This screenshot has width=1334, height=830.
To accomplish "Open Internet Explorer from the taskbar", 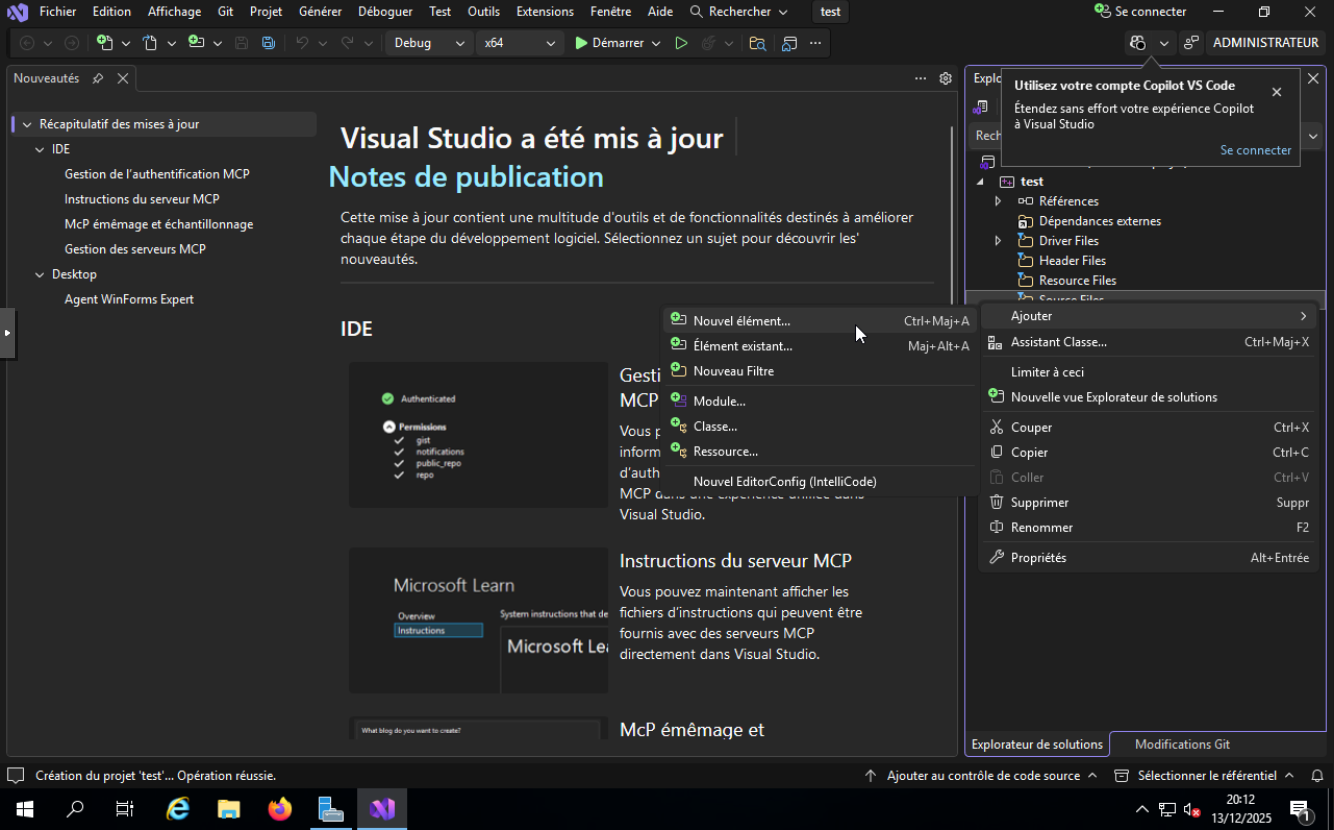I will (x=178, y=808).
